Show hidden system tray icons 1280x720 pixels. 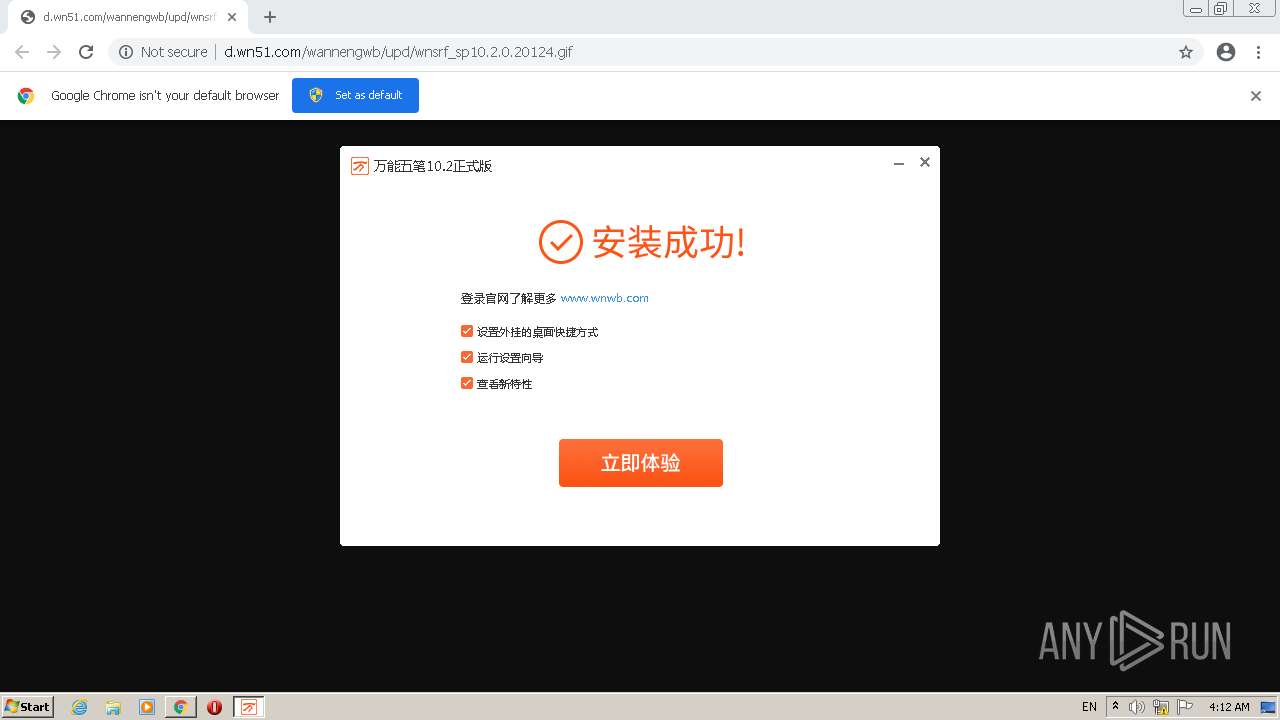pos(1116,707)
